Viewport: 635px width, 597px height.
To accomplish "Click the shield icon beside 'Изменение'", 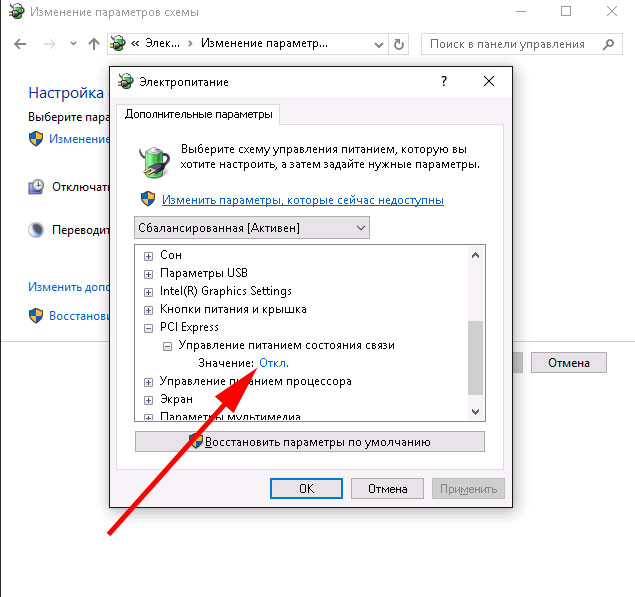I will (36, 139).
